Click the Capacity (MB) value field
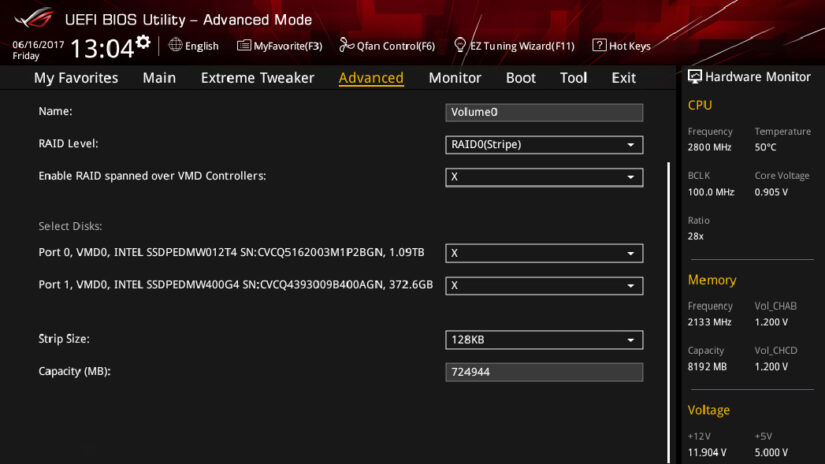 (x=543, y=372)
